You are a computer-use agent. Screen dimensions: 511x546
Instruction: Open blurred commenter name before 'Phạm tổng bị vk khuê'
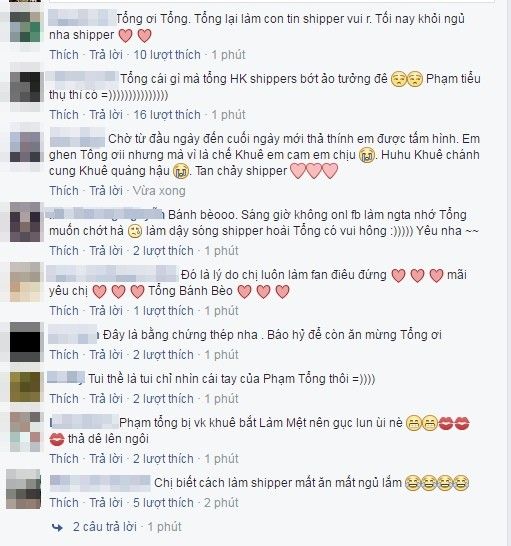point(84,422)
